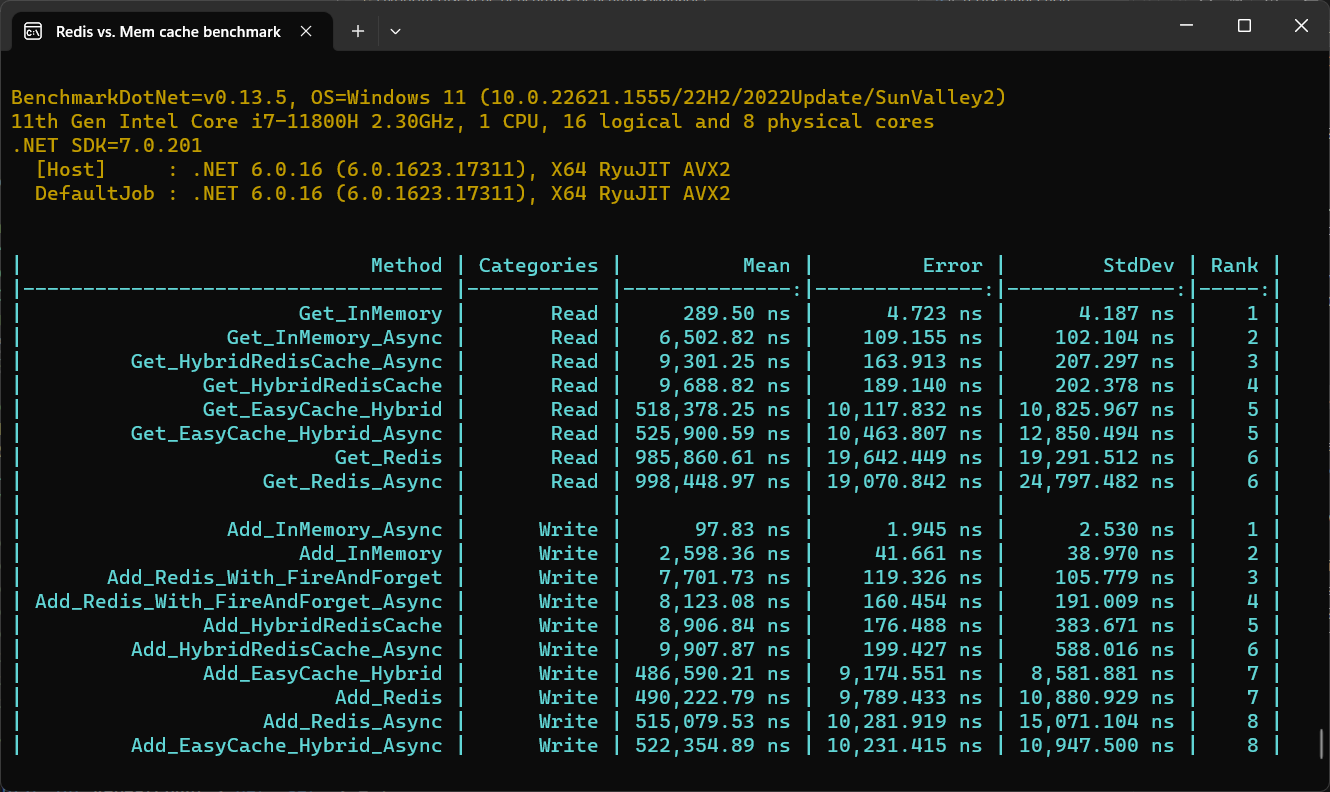
Task: Click the error value '9,789.433 ns'
Action: 910,697
